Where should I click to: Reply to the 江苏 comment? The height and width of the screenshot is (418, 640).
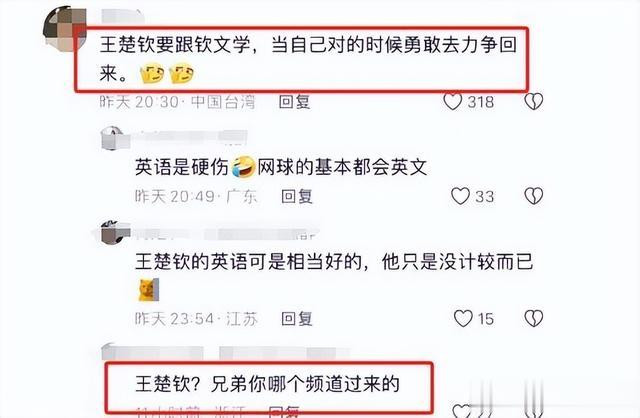(297, 318)
